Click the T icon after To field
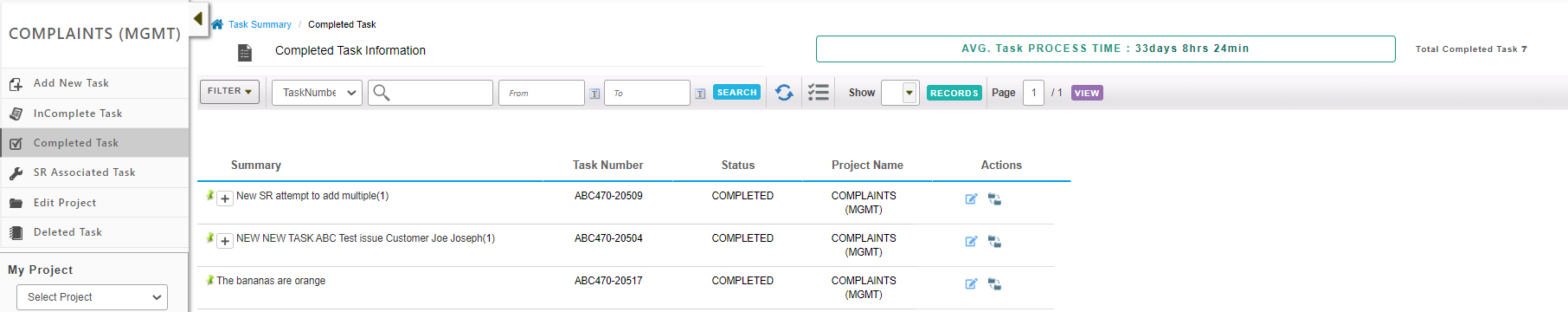Image resolution: width=1568 pixels, height=312 pixels. 700,94
